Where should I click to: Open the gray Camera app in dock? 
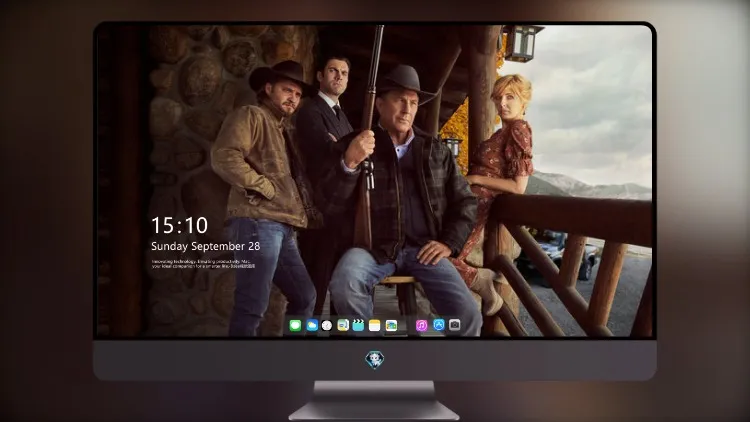pos(454,325)
